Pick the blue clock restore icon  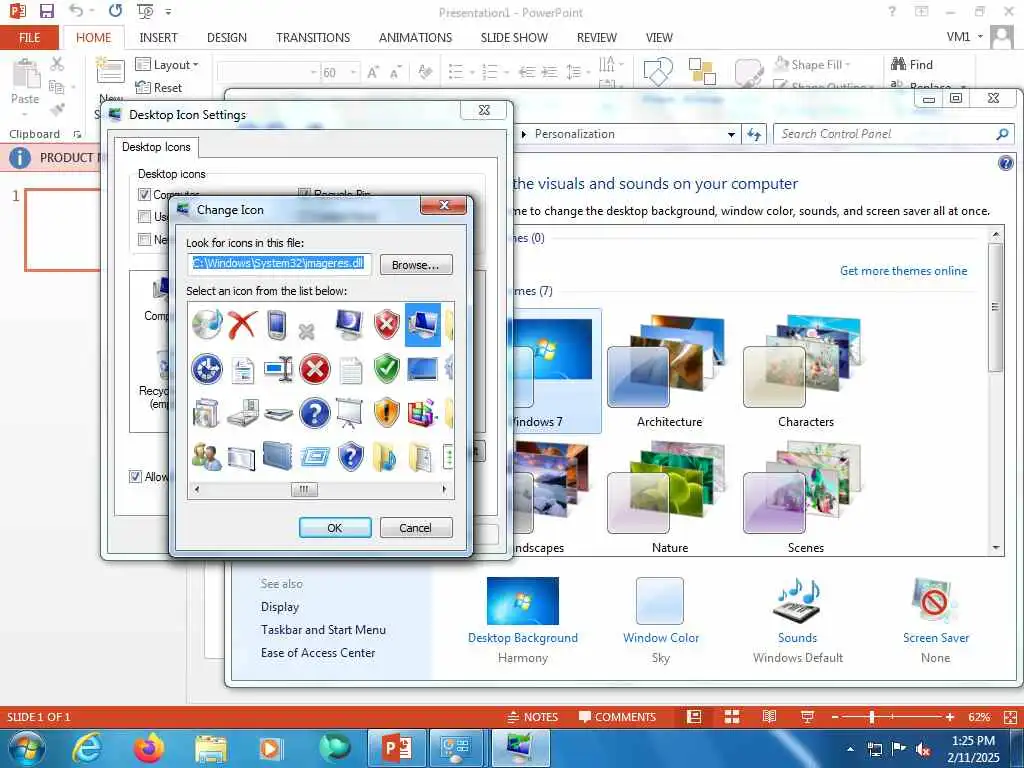207,369
